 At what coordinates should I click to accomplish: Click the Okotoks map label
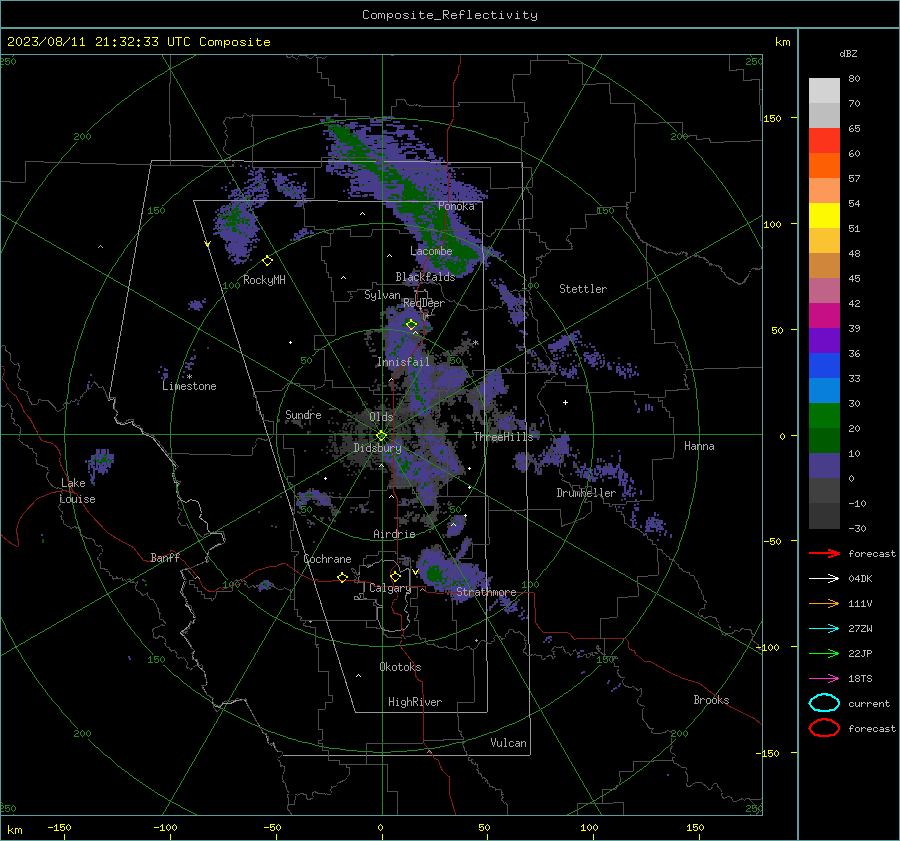[400, 667]
